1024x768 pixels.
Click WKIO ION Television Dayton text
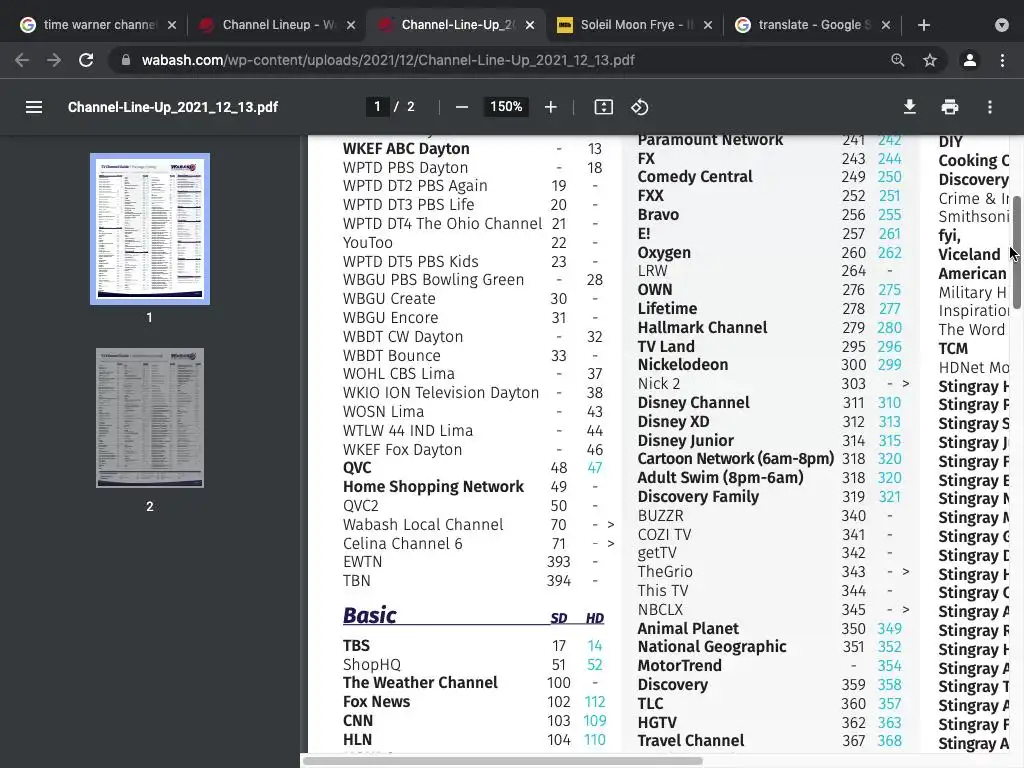(x=441, y=392)
